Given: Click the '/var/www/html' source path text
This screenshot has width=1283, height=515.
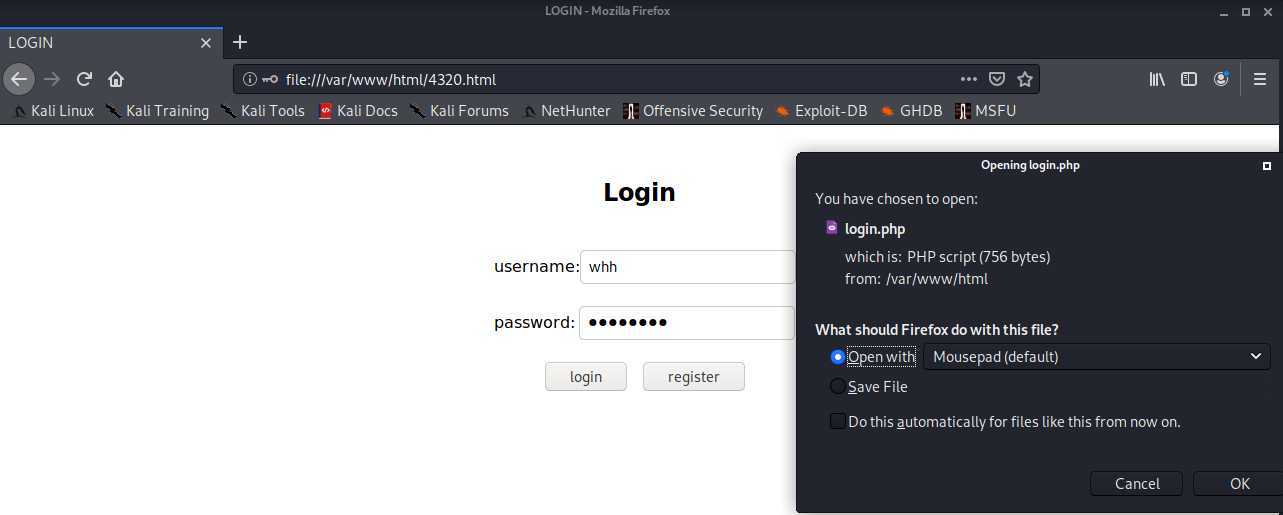Looking at the screenshot, I should click(x=937, y=279).
